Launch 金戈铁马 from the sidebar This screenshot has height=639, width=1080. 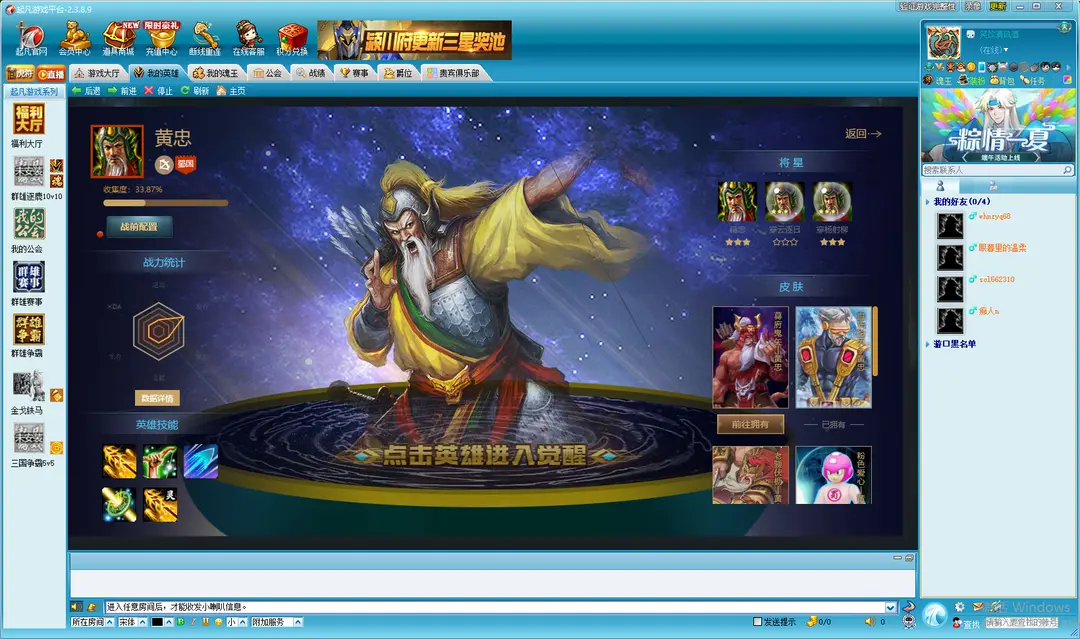29,392
